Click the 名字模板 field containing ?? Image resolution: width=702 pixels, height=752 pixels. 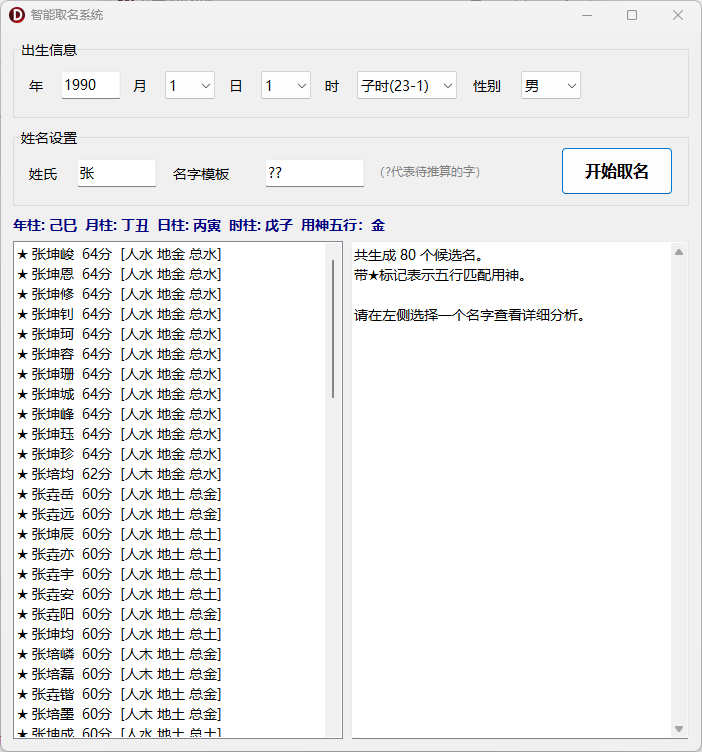pyautogui.click(x=315, y=173)
